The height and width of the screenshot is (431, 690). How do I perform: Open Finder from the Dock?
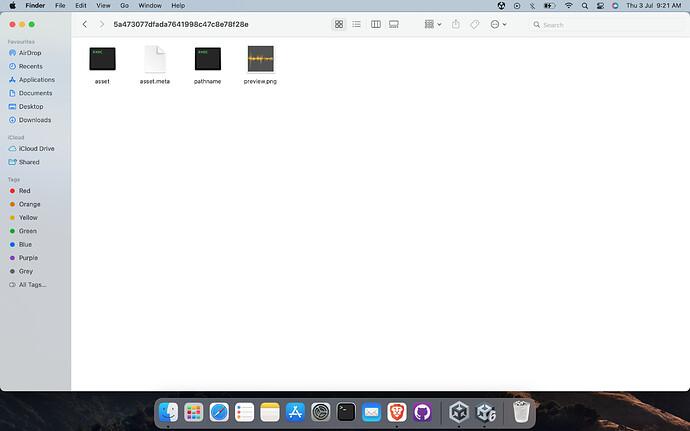(168, 413)
